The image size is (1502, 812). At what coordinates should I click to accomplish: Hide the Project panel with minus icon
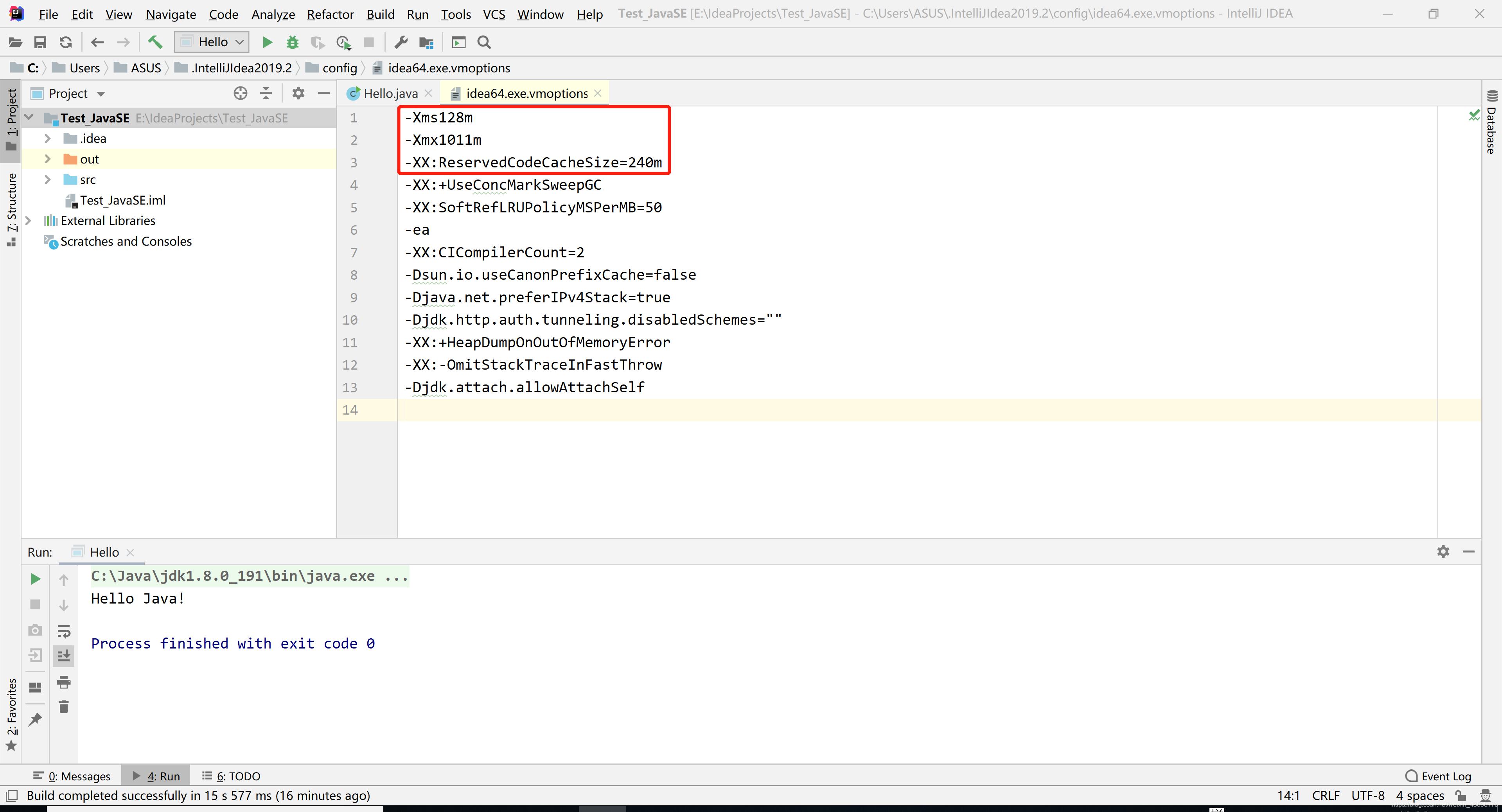[323, 93]
